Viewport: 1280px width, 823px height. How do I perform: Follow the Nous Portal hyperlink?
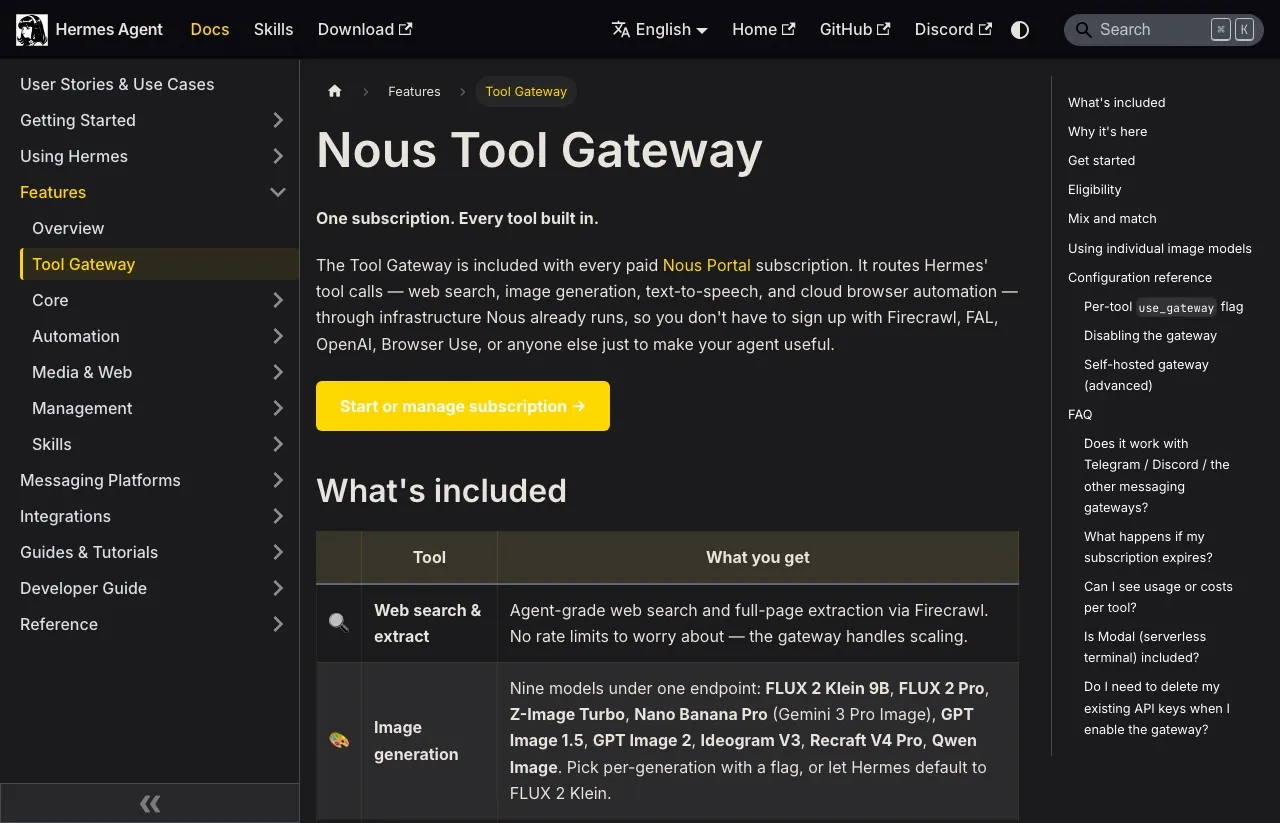pos(707,265)
